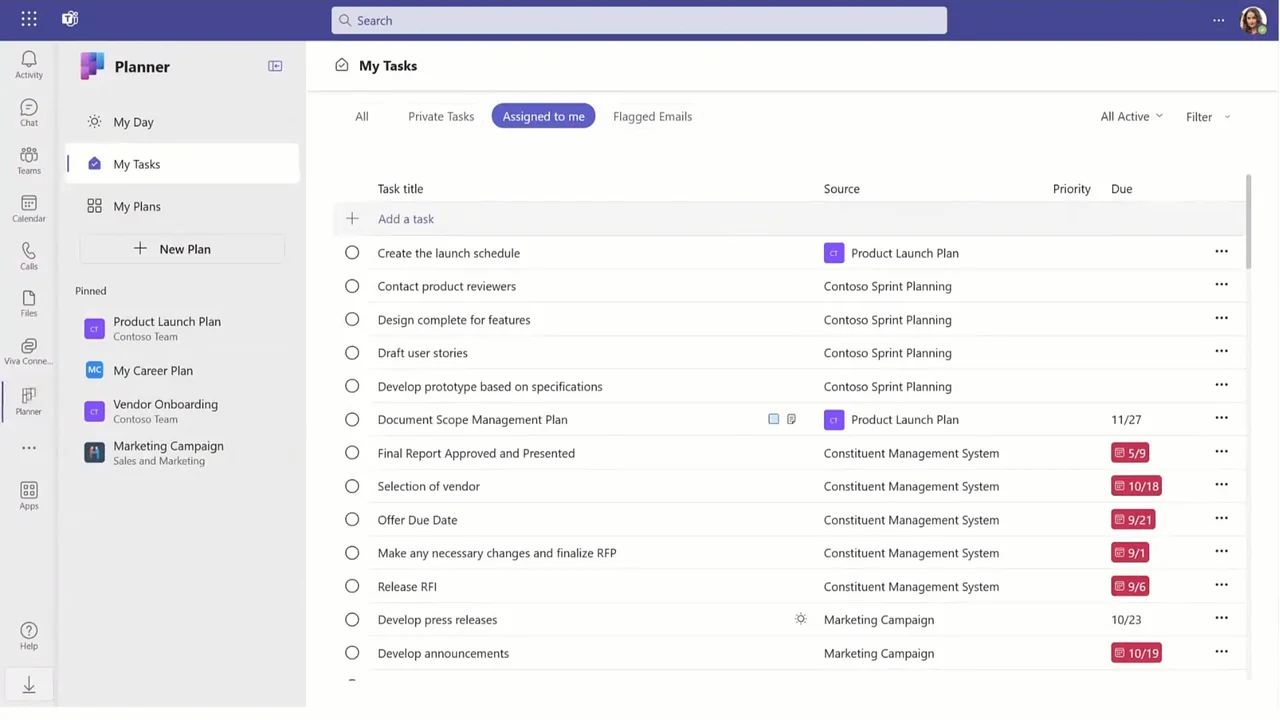Open Files in the left rail
Screen dimensions: 1280x720
[x=29, y=303]
